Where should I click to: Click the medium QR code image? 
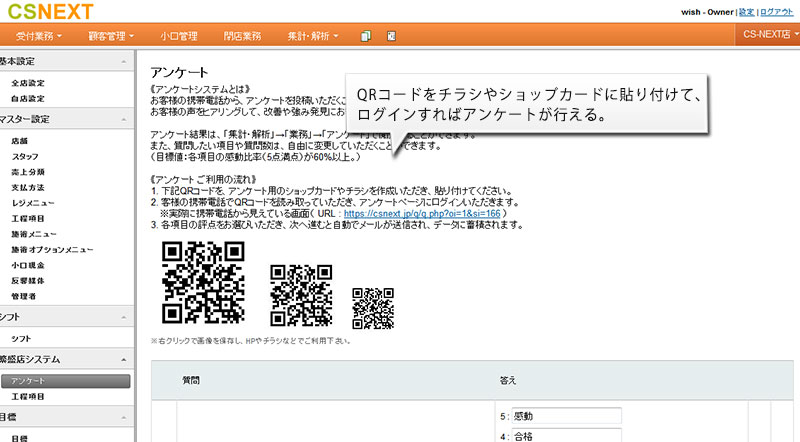301,295
